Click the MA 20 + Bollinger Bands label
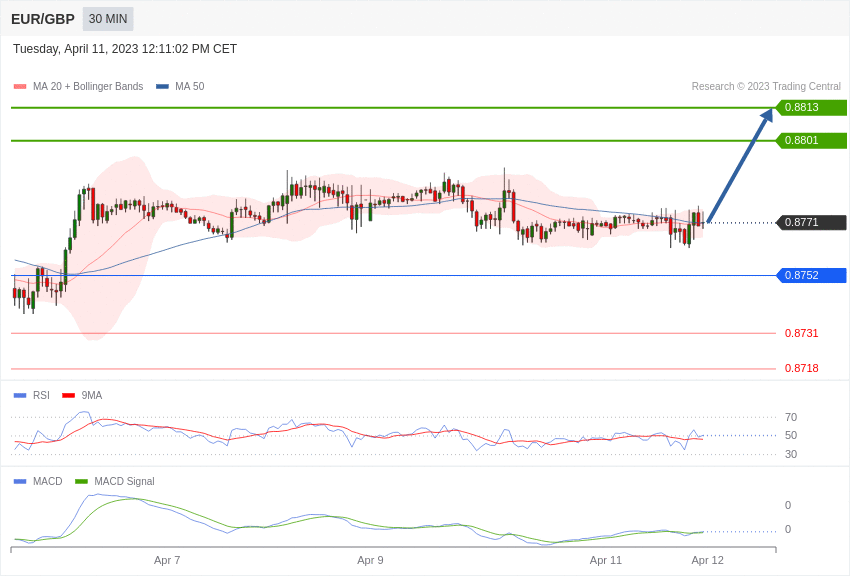 point(88,86)
